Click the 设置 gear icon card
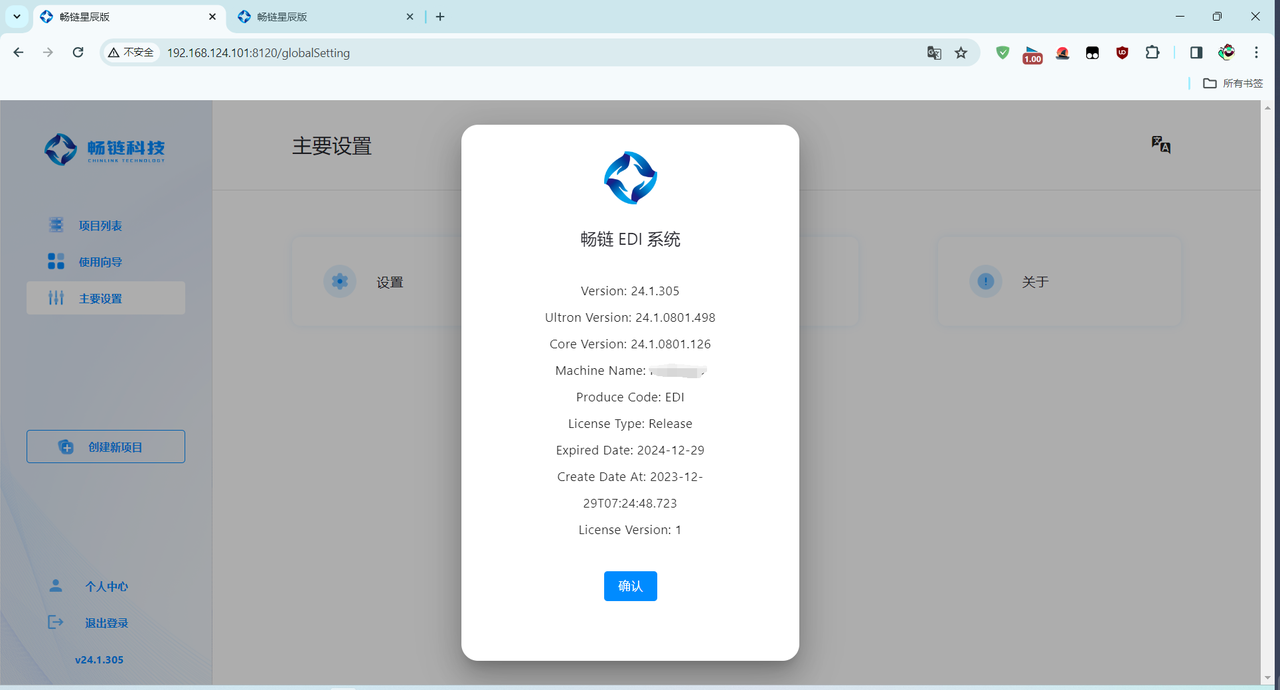The height and width of the screenshot is (690, 1280). pyautogui.click(x=340, y=282)
